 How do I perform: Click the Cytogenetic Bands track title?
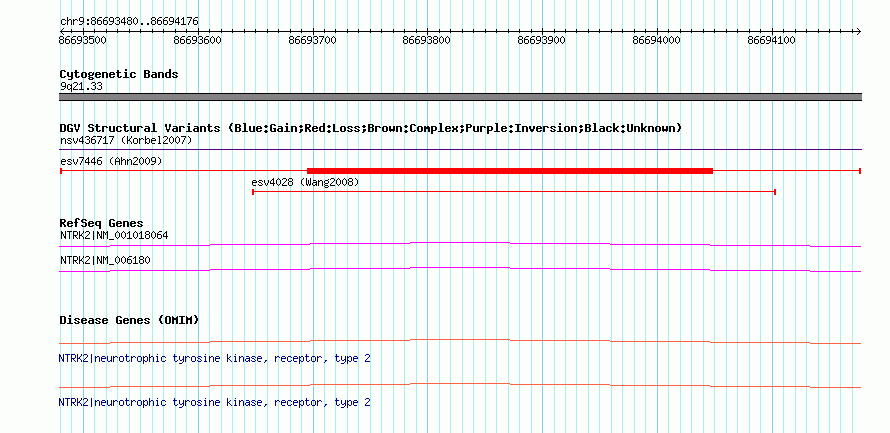119,74
